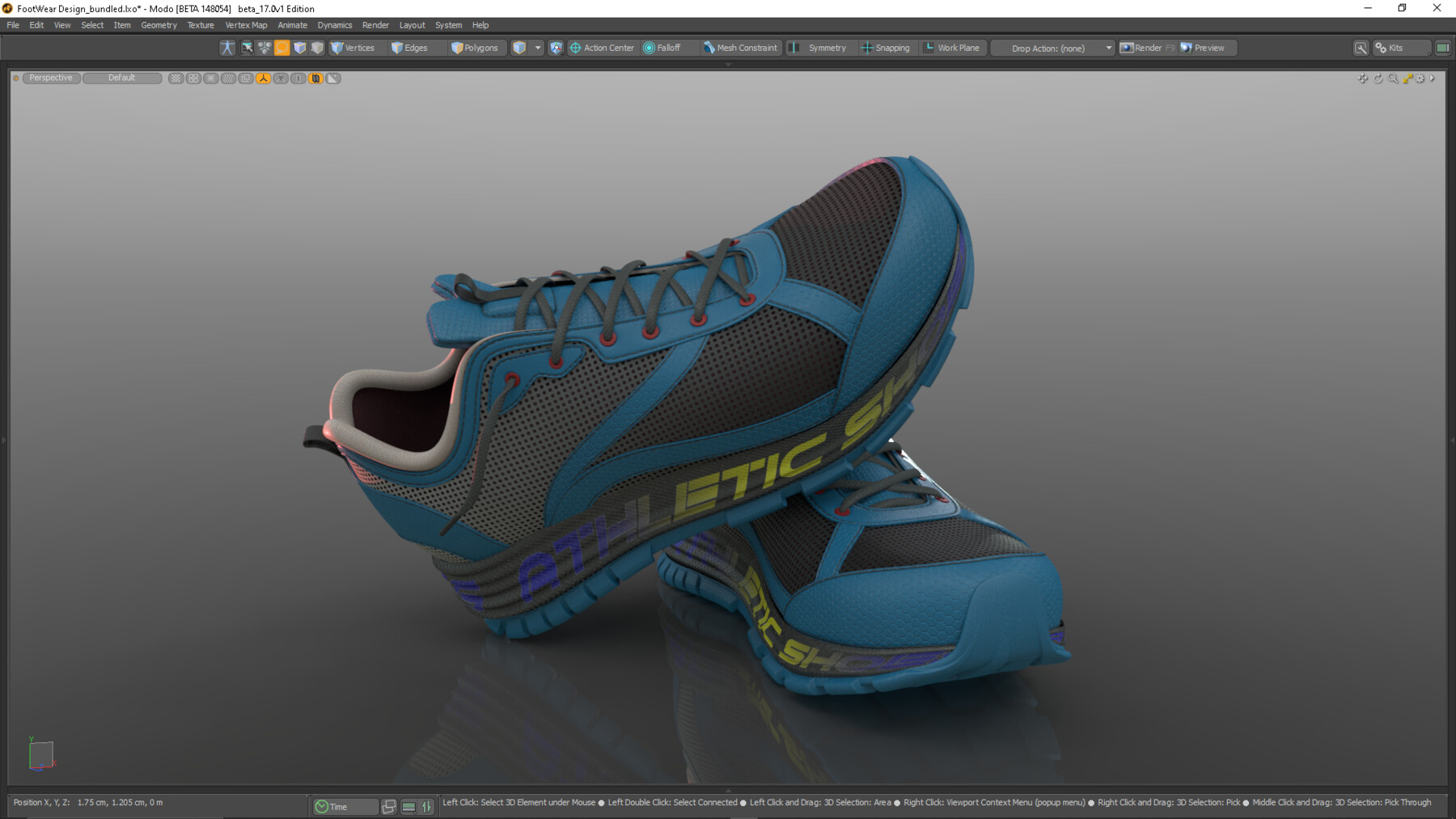Click the gray cube icon left of Vertices

coord(317,48)
